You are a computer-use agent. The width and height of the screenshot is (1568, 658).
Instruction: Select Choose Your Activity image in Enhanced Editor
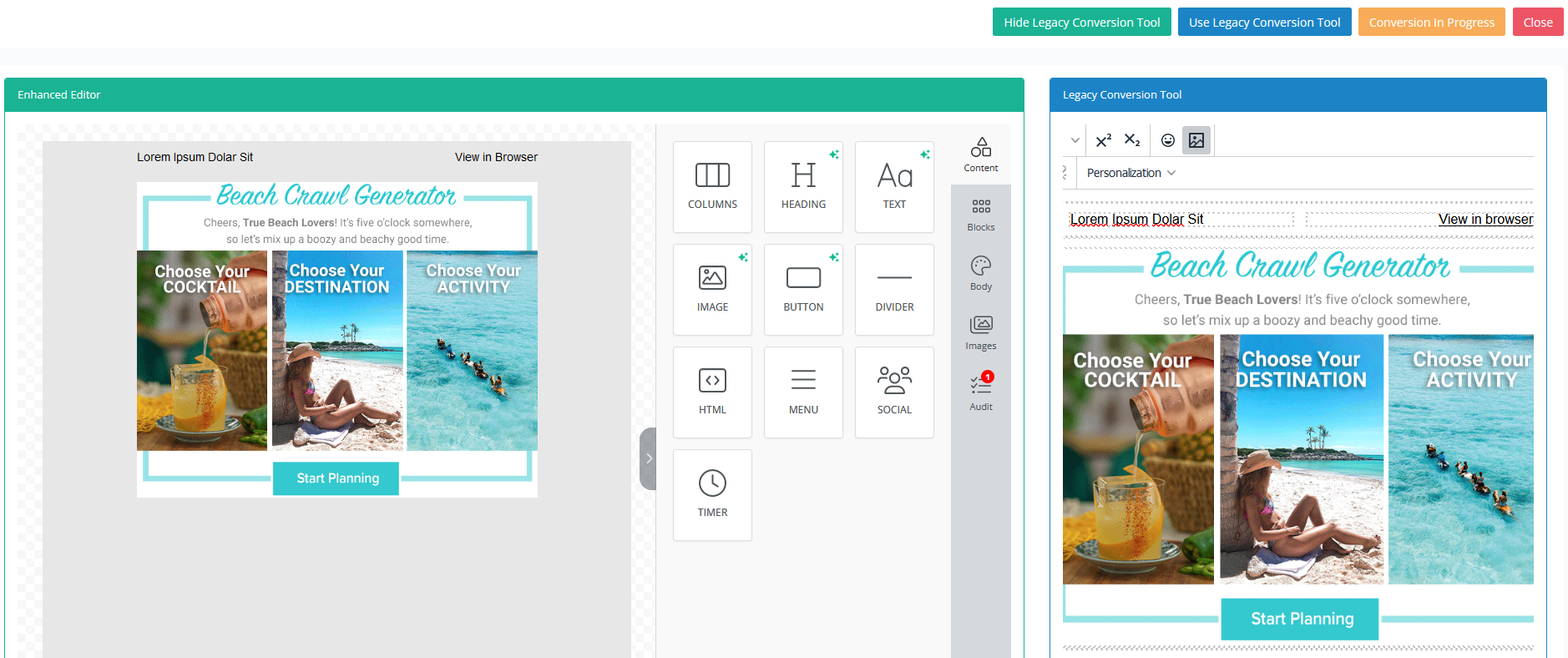(472, 351)
